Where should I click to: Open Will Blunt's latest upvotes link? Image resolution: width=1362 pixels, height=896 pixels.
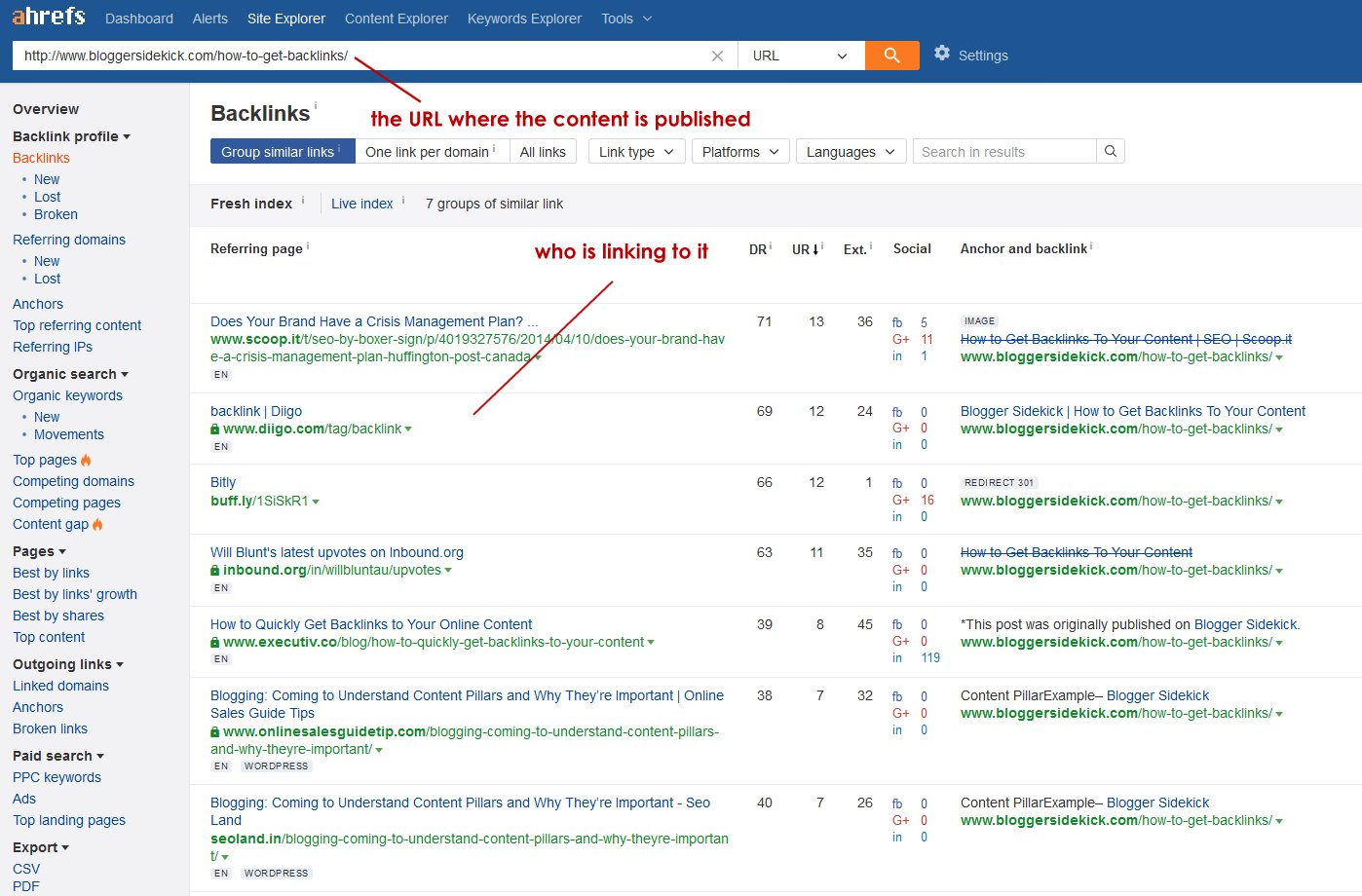coord(337,552)
